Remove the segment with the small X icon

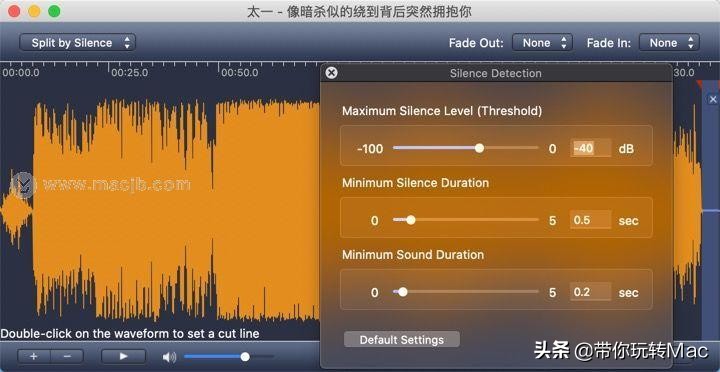pos(713,99)
